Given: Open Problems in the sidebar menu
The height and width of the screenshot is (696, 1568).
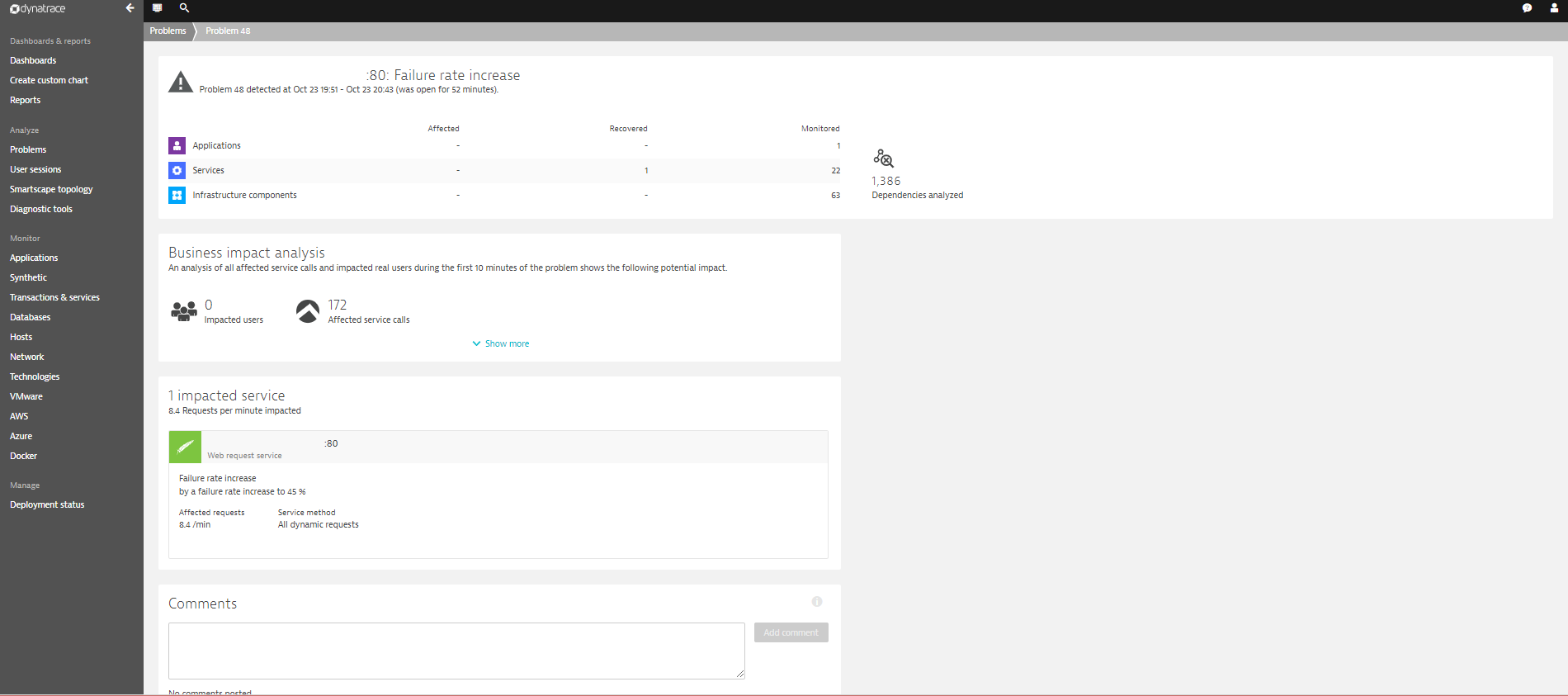Looking at the screenshot, I should (28, 149).
